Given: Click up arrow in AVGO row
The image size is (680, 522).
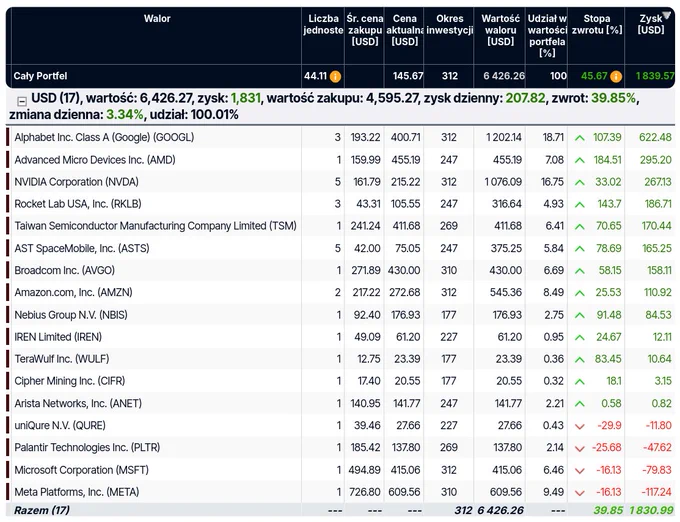Looking at the screenshot, I should pos(579,271).
